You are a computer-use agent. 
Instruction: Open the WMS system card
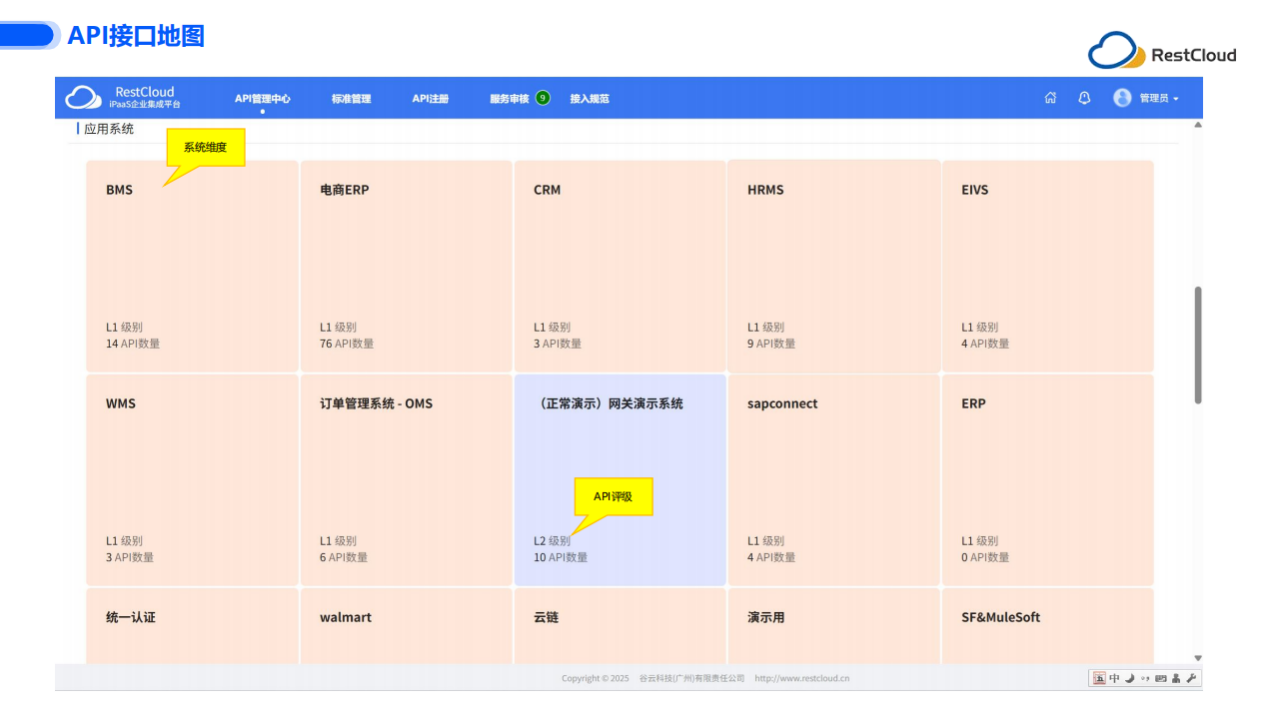tap(192, 480)
